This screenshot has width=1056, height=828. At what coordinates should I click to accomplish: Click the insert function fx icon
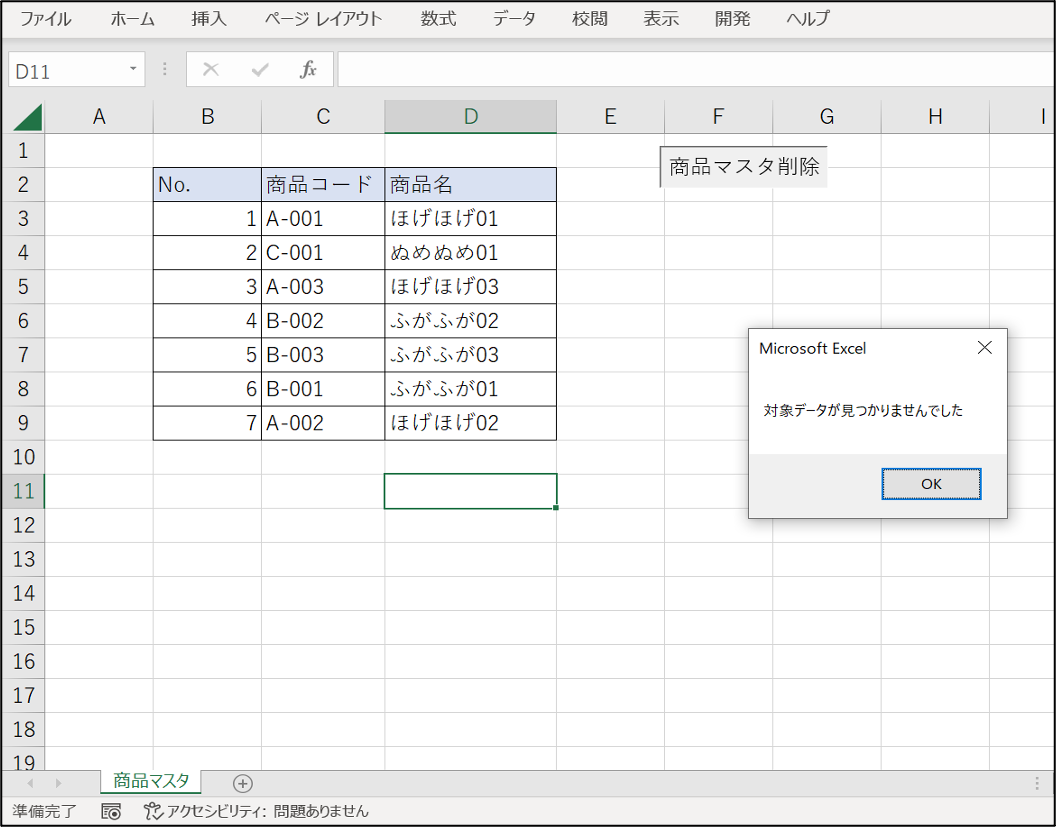click(308, 70)
